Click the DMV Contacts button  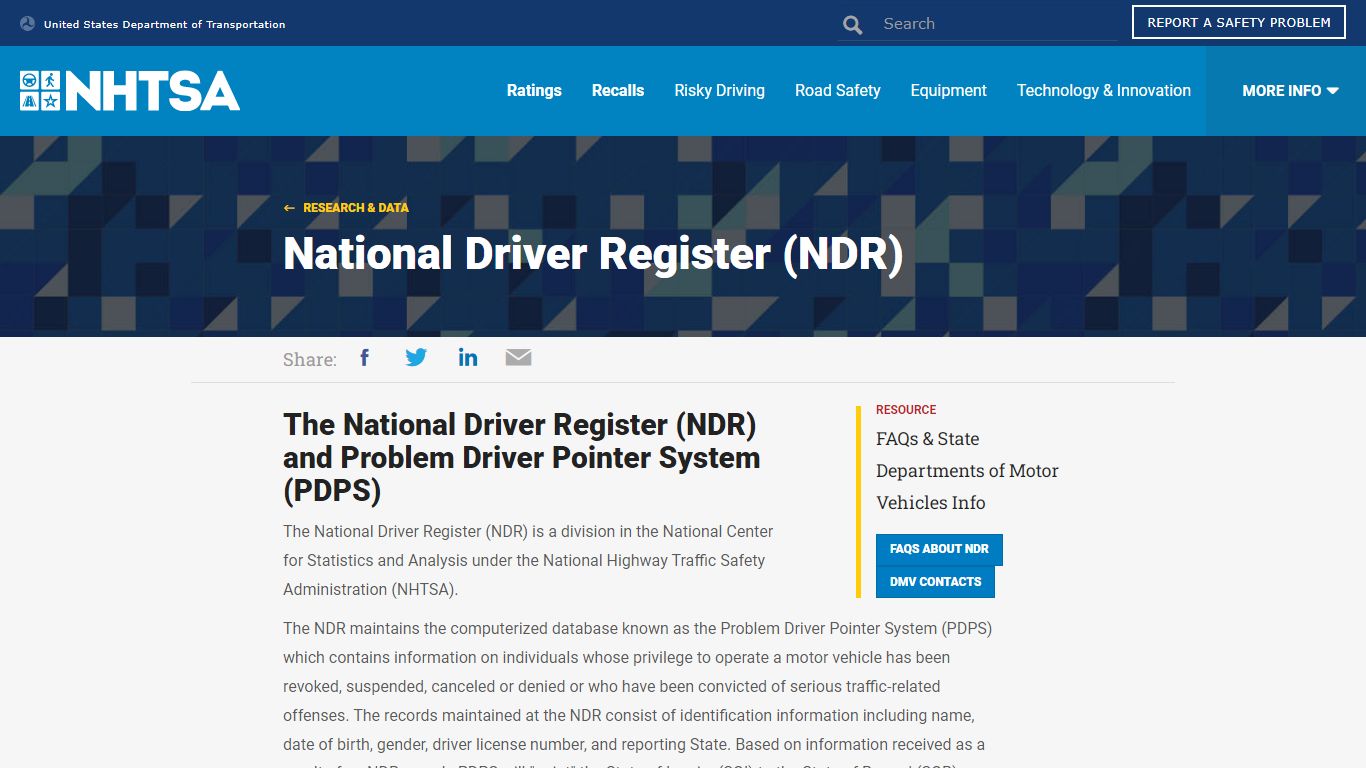click(935, 582)
